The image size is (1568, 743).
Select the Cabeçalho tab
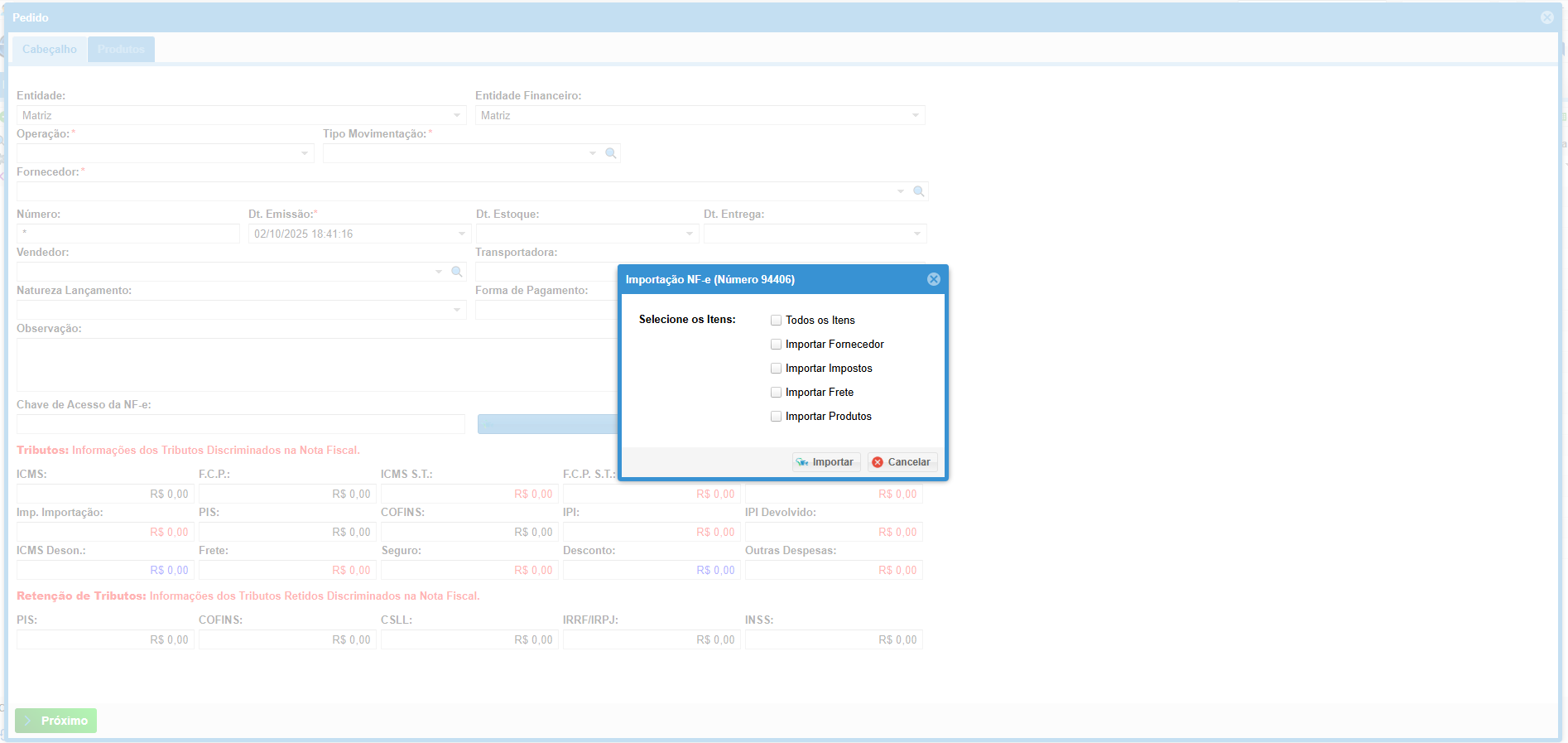50,49
